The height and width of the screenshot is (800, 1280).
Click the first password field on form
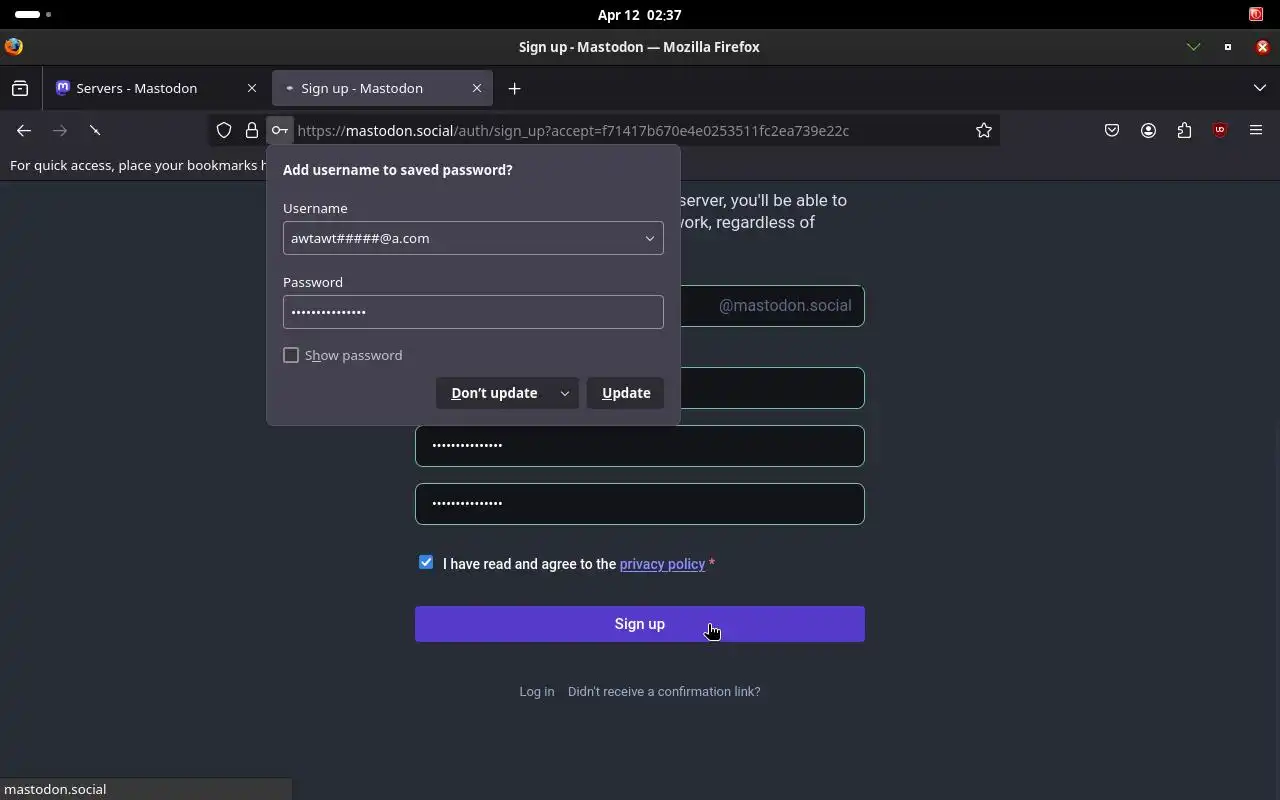(640, 446)
